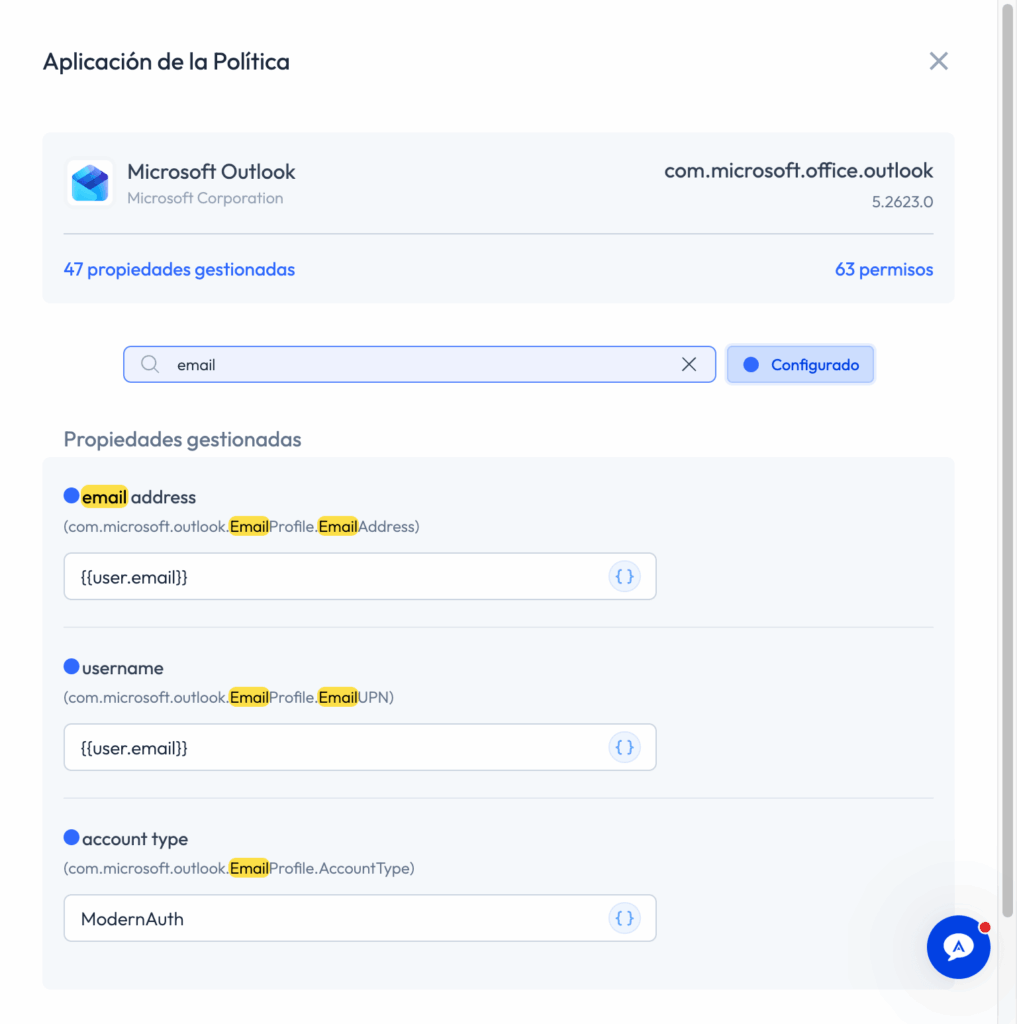Viewport: 1017px width, 1024px height.
Task: Open the 47 propiedades gestionadas link
Action: point(179,269)
